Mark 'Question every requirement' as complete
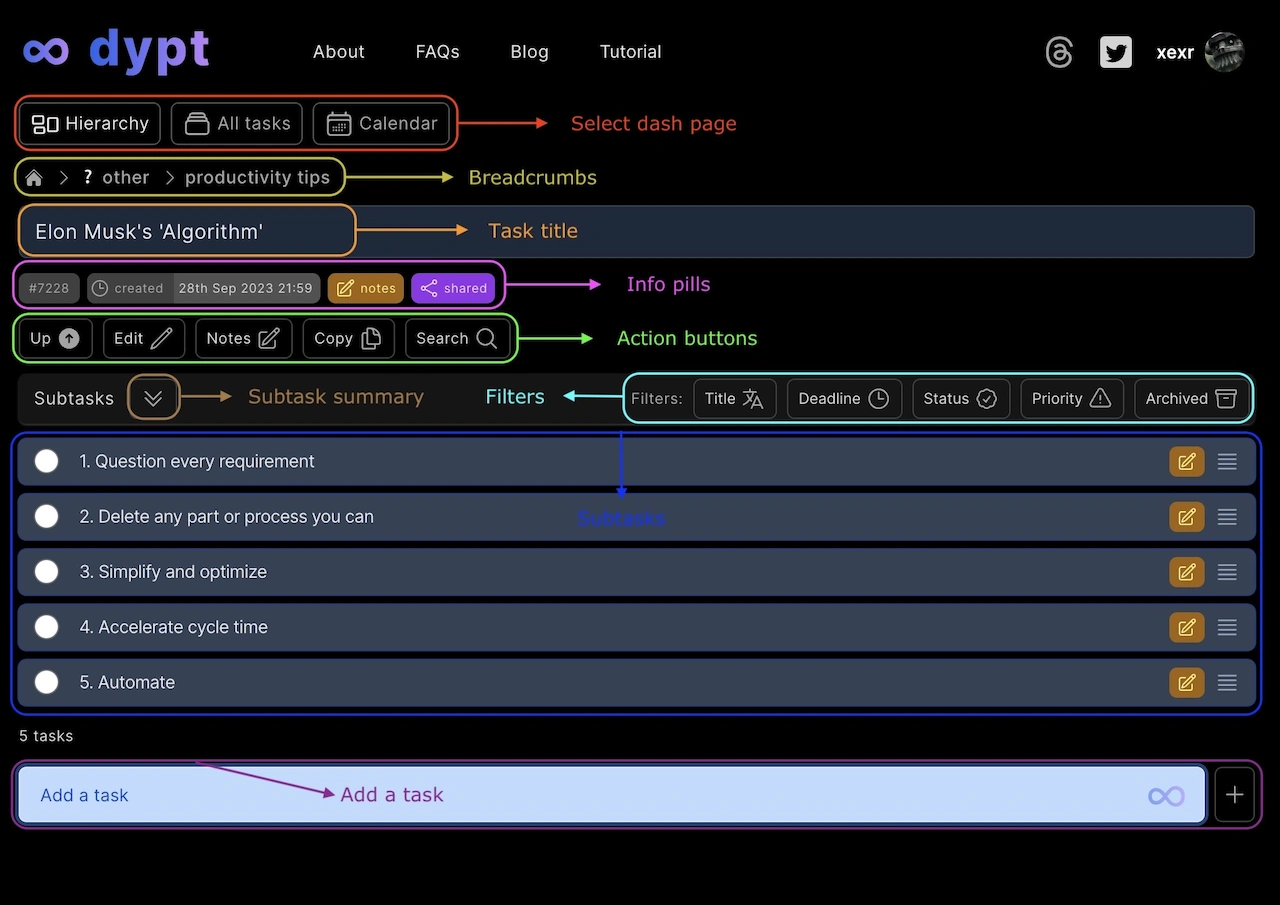 pos(47,461)
